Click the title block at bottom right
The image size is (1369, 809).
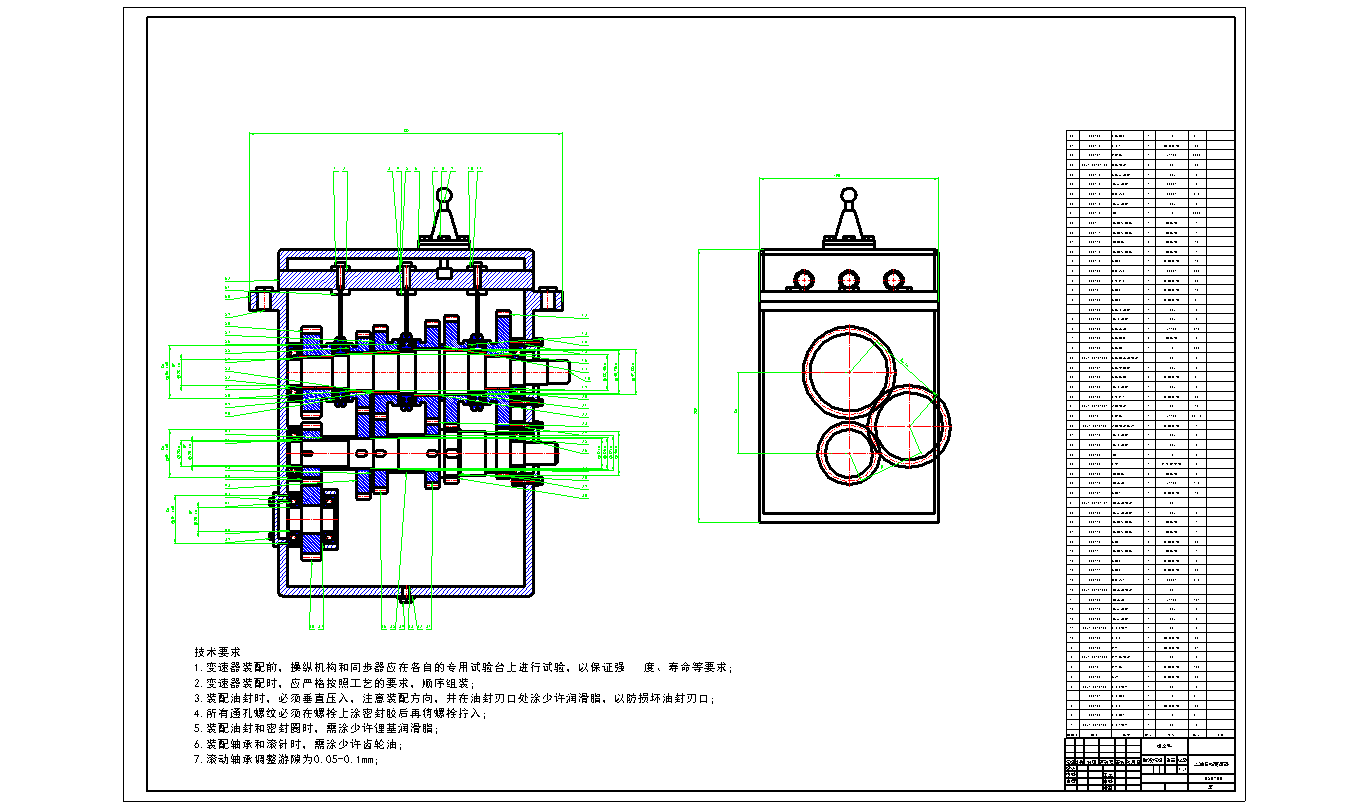coord(1148,764)
